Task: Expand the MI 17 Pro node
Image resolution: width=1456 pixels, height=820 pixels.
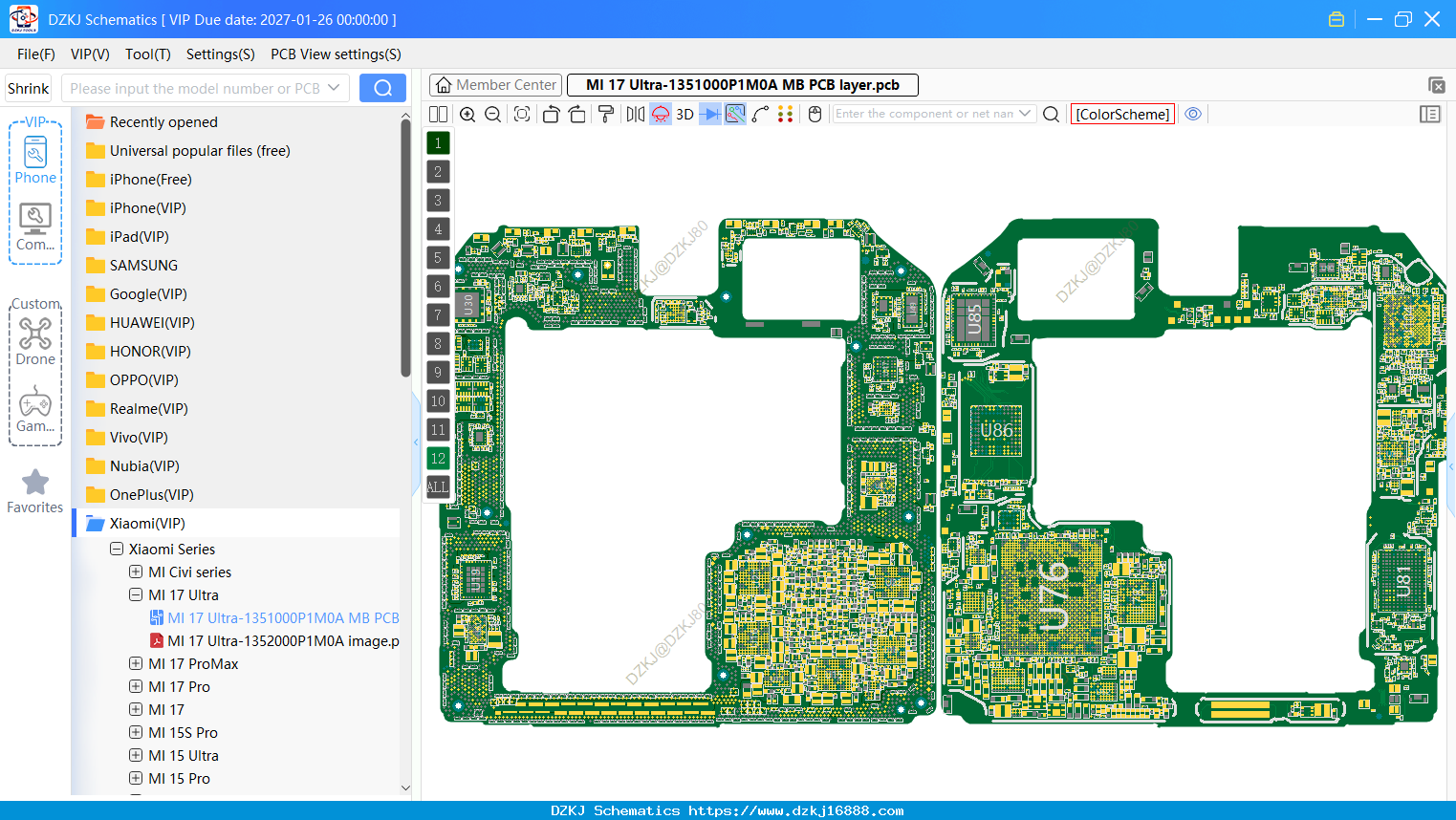Action: [x=136, y=686]
